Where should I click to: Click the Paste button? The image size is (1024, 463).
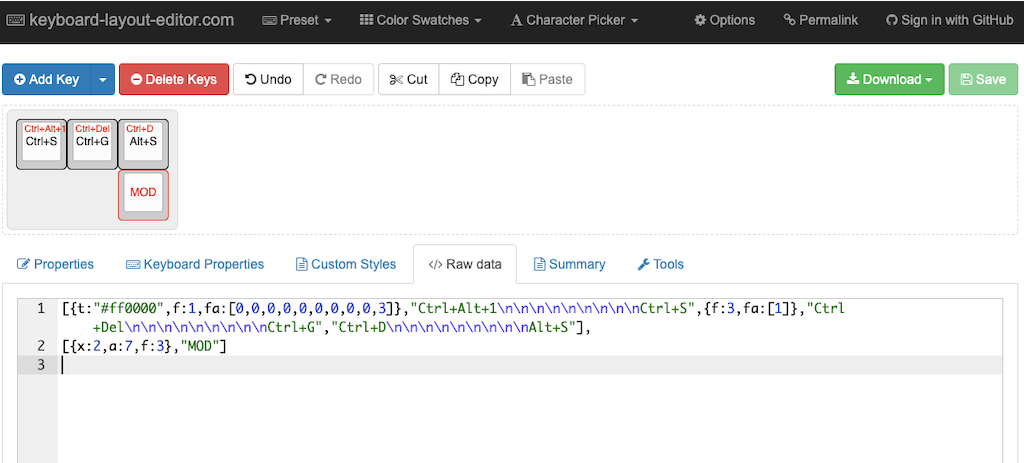(547, 79)
